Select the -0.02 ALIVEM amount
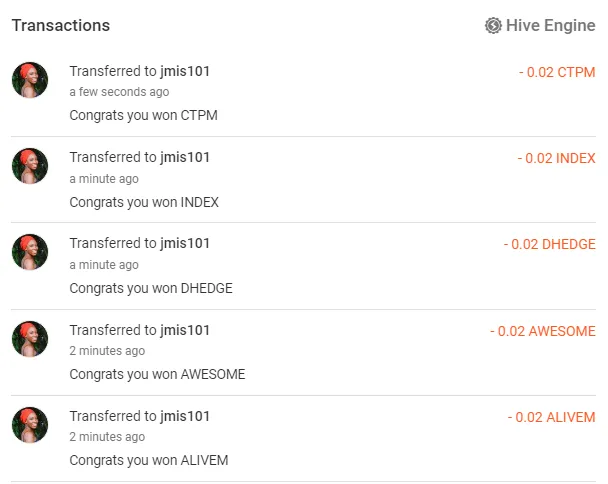608x484 pixels. (551, 417)
